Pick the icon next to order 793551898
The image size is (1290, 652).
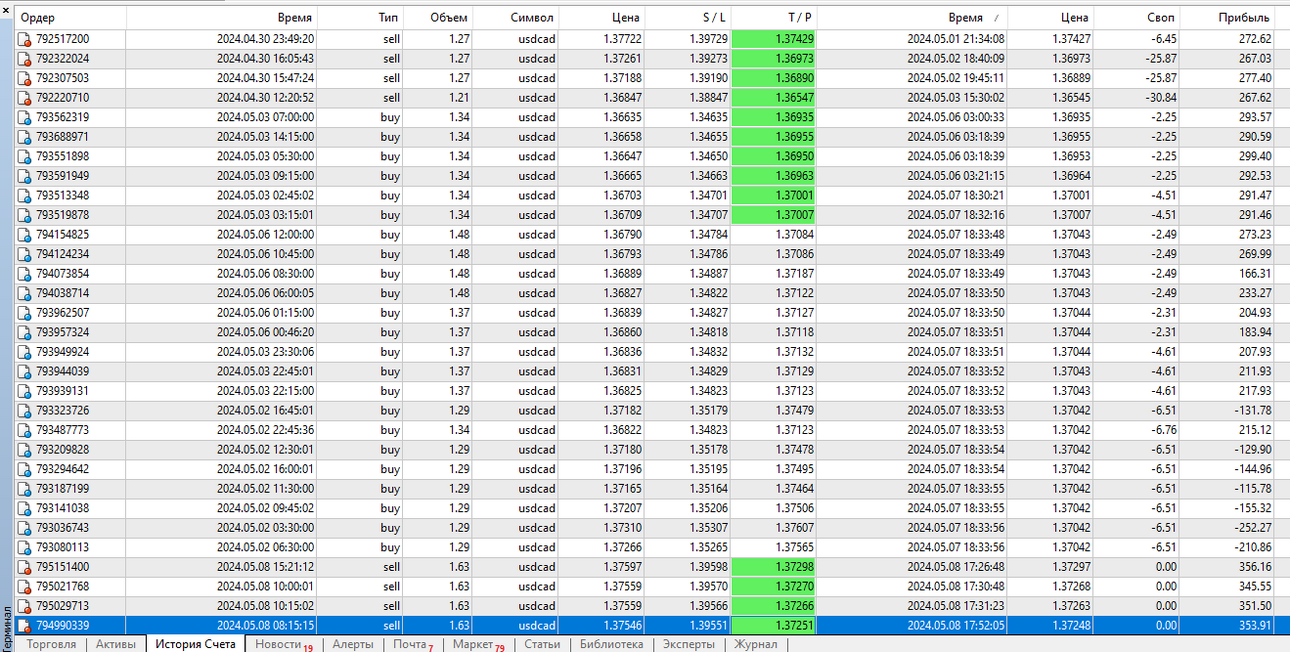[24, 156]
